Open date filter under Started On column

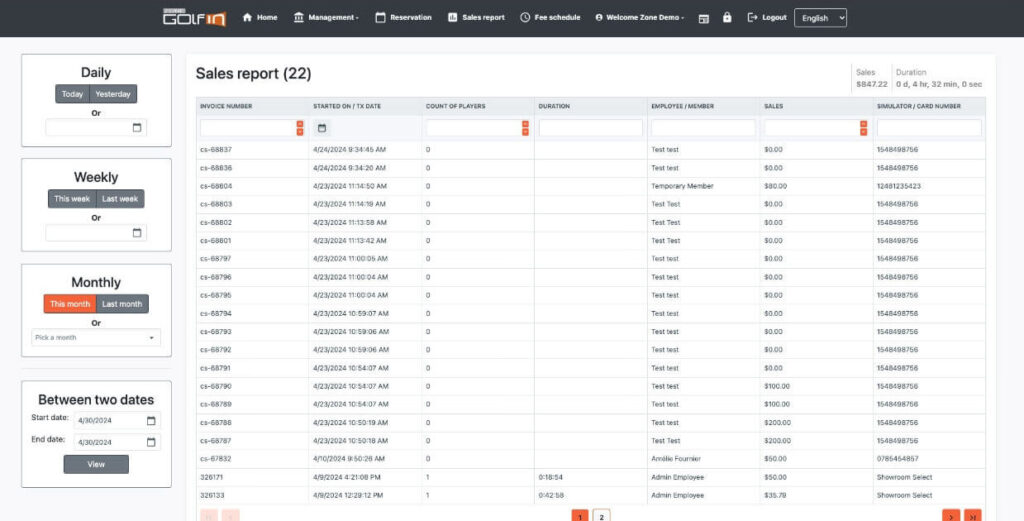(x=321, y=128)
